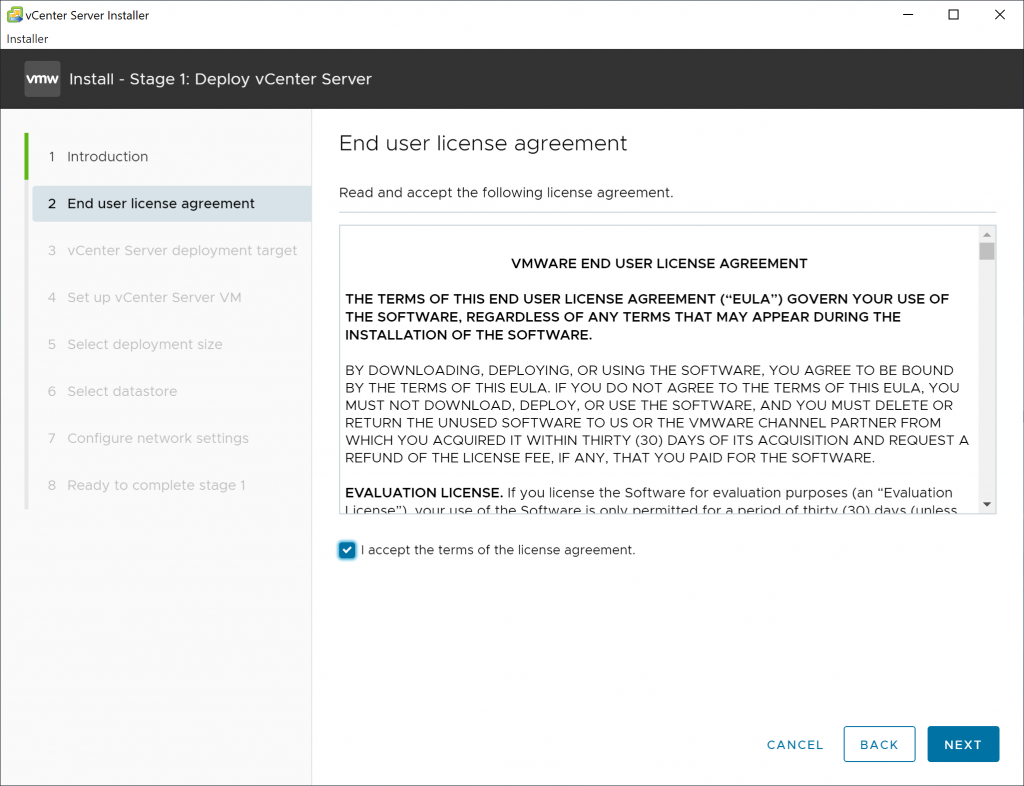Click the NEXT button
The height and width of the screenshot is (786, 1024).
[x=963, y=744]
